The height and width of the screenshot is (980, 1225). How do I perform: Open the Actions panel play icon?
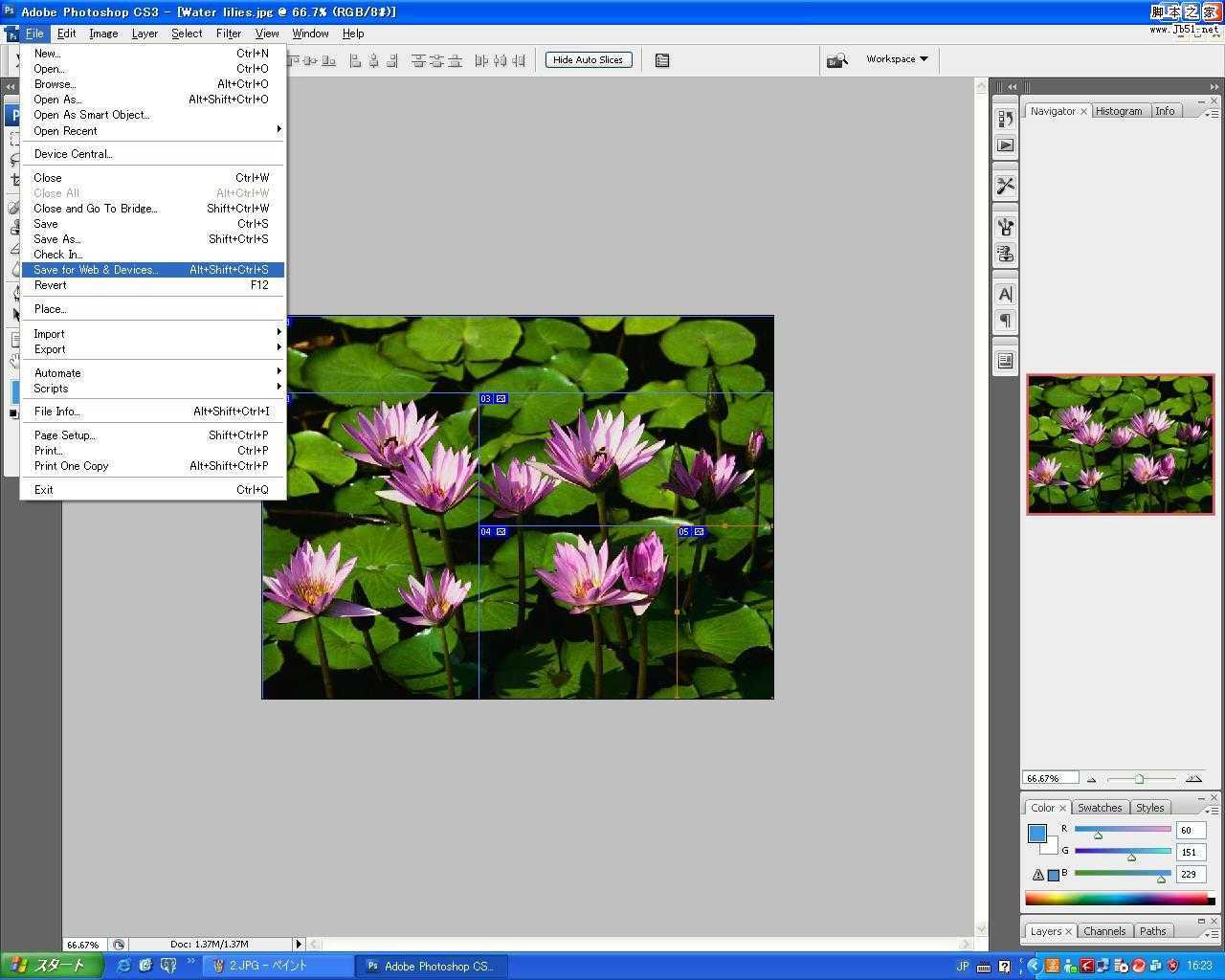coord(1005,145)
